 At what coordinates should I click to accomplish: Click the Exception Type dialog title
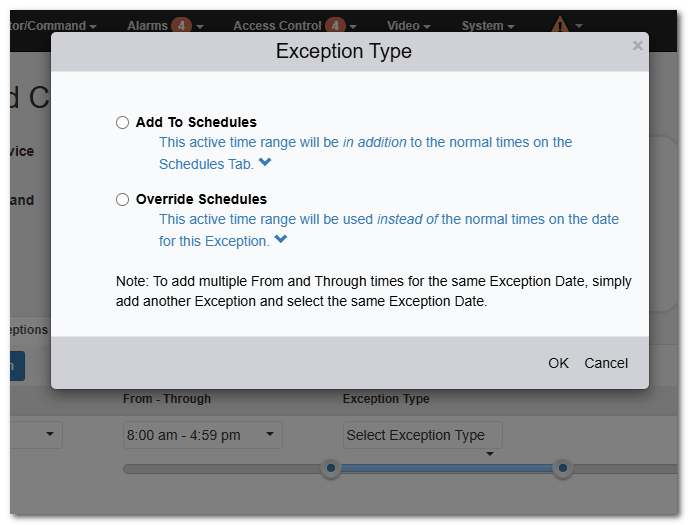(x=344, y=51)
